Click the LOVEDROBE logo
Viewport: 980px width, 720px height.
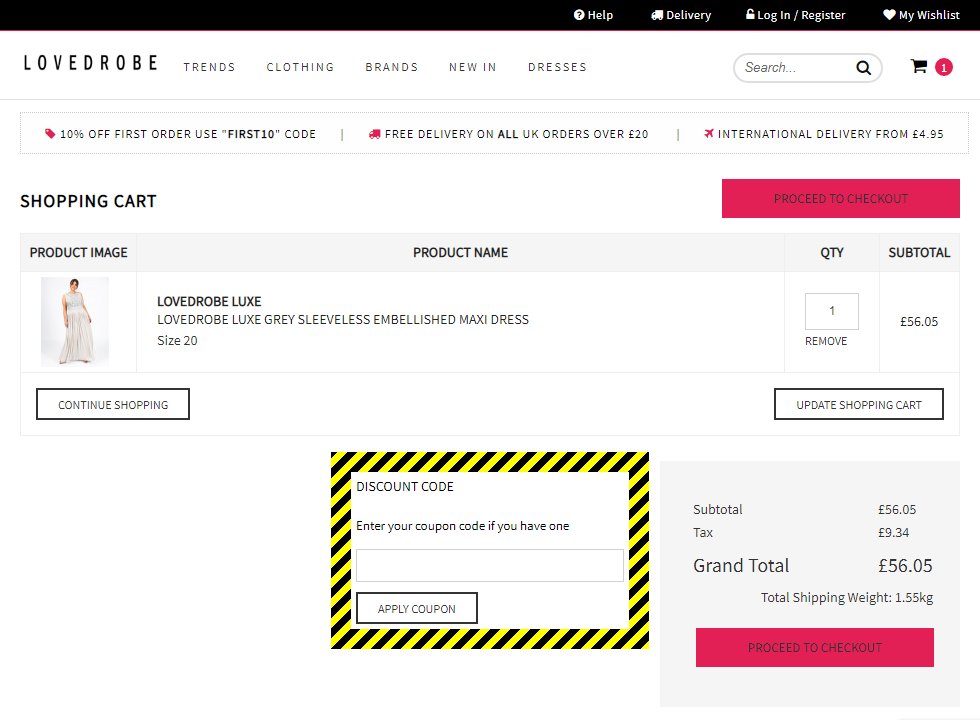[91, 63]
